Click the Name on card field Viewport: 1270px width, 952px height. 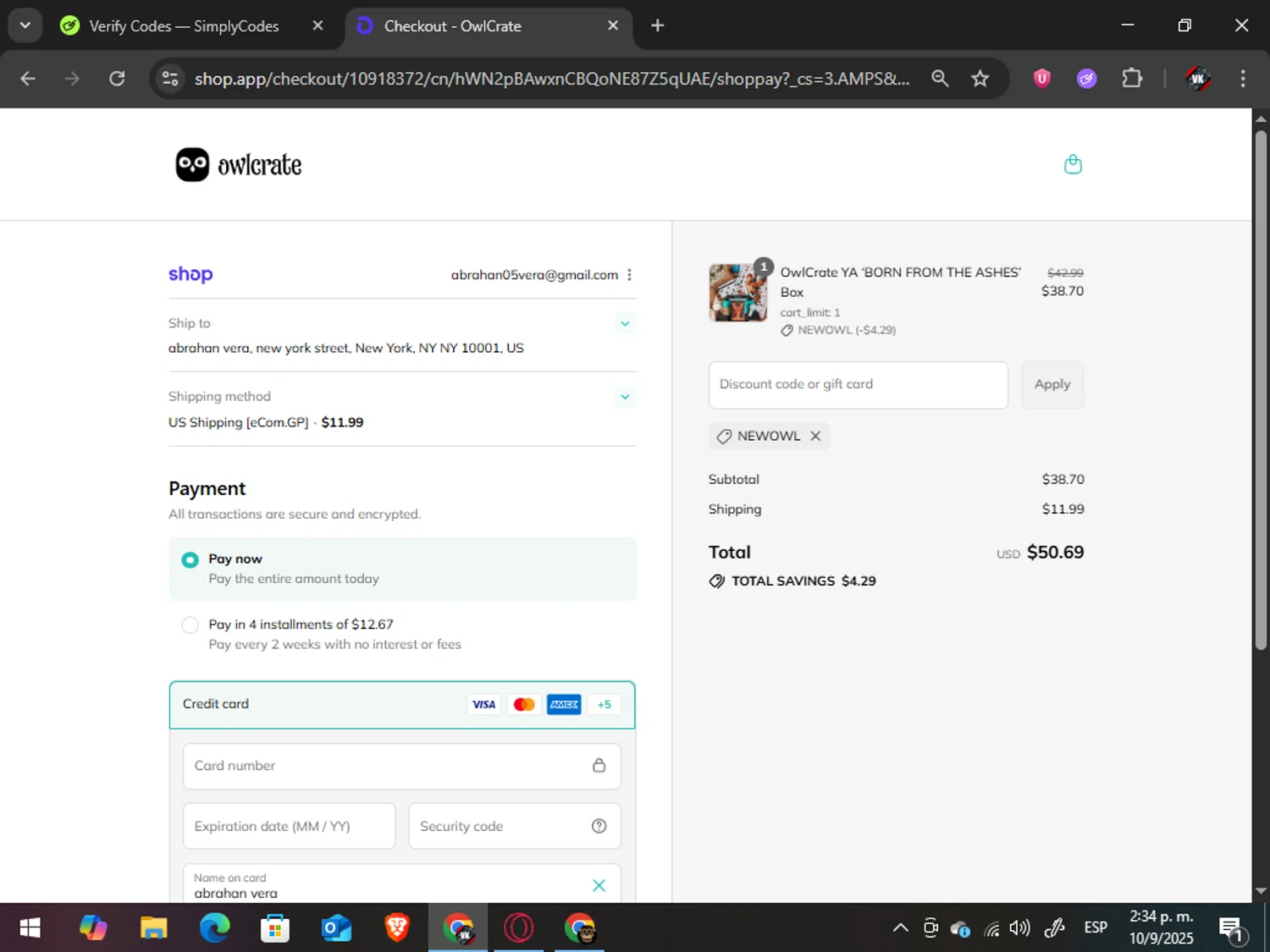tap(402, 884)
